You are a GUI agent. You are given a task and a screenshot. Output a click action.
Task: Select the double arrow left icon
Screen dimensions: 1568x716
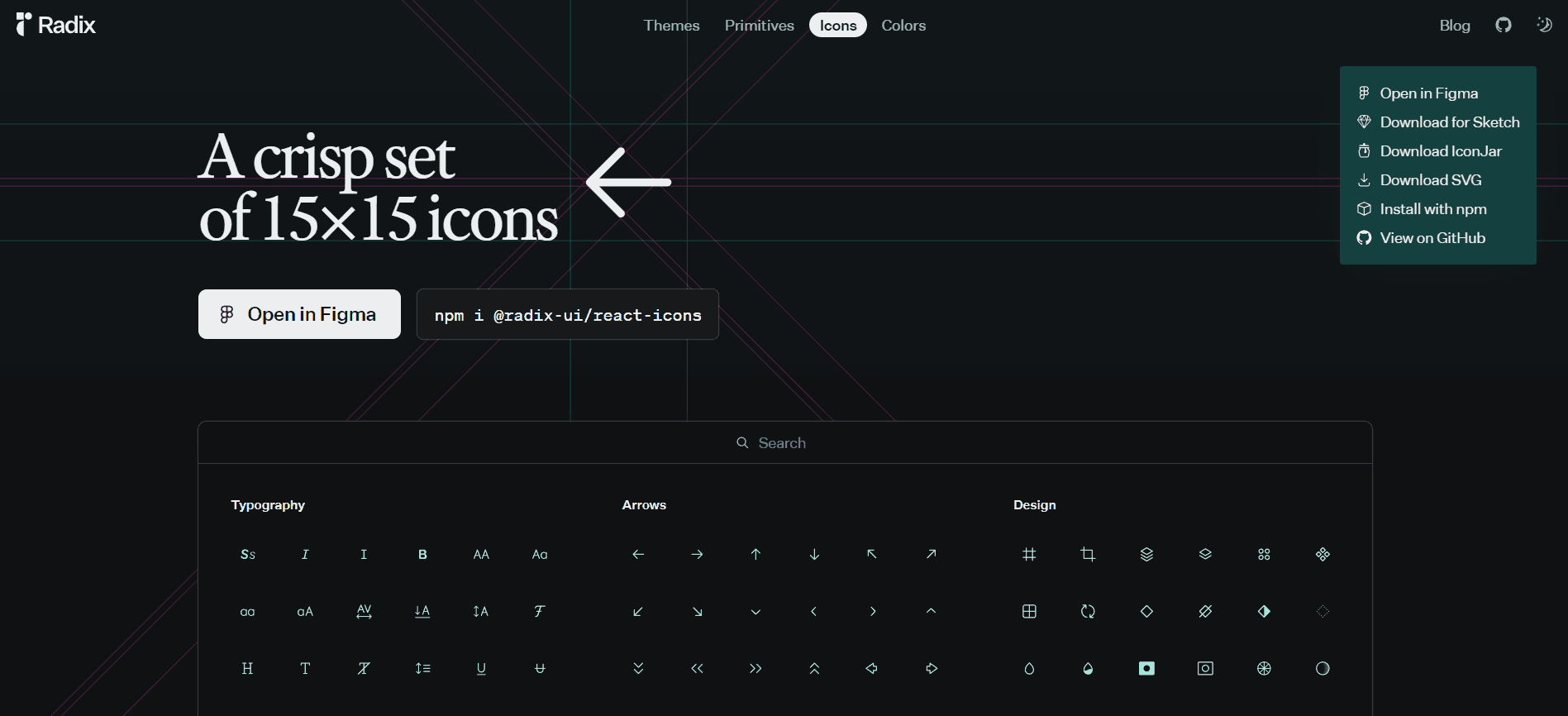pyautogui.click(x=697, y=668)
